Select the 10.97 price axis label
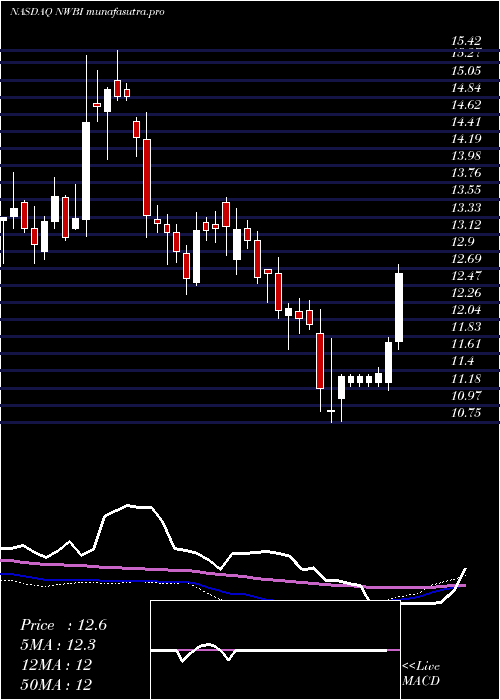 [466, 396]
